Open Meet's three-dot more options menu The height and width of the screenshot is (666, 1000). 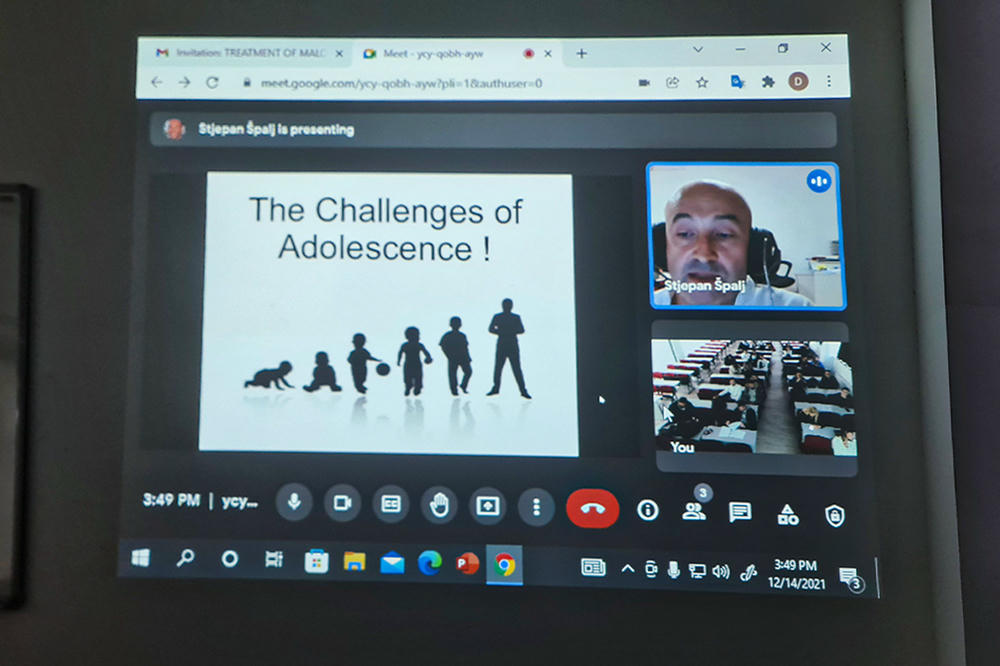(537, 507)
